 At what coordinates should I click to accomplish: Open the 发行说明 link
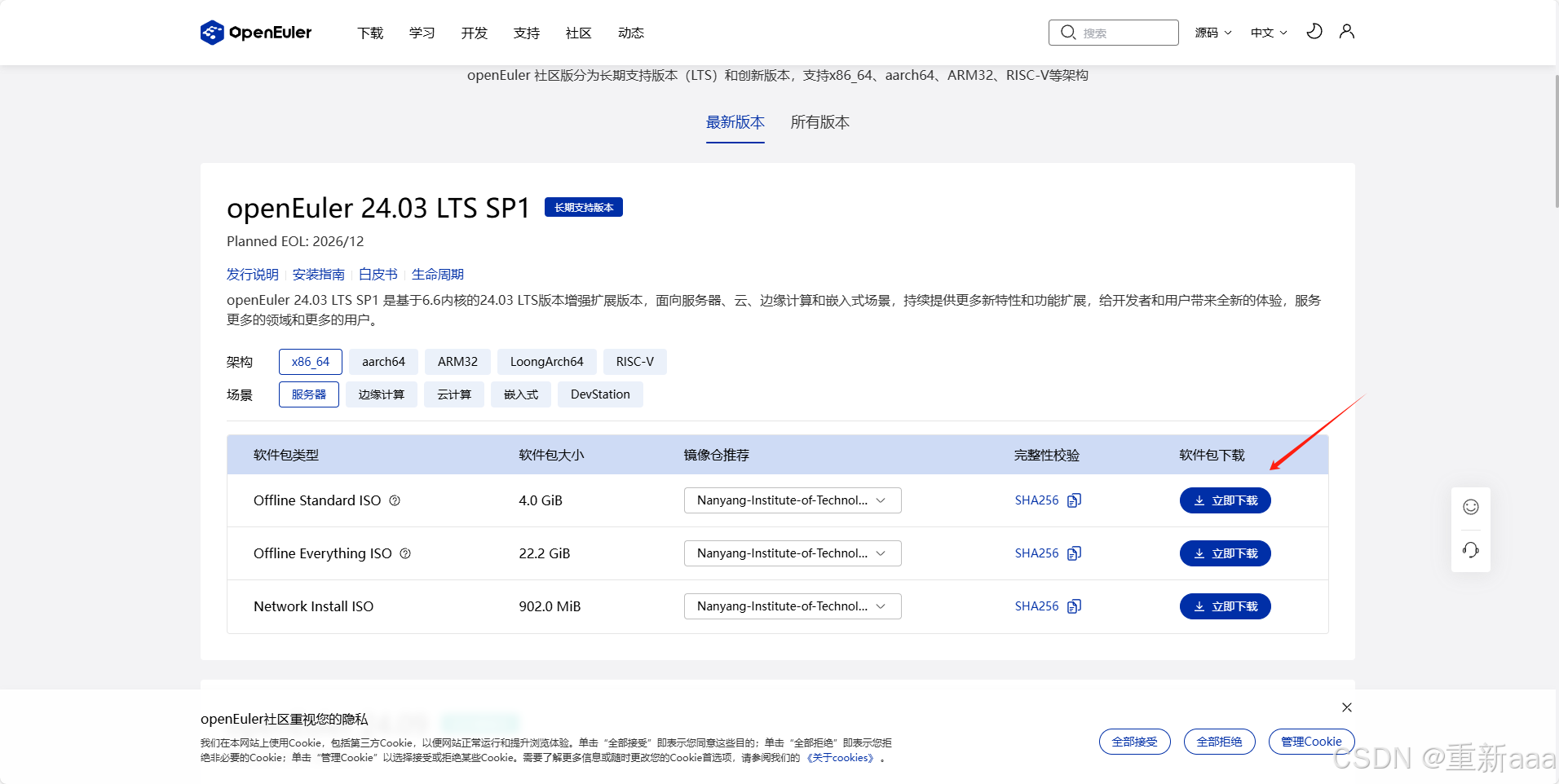pos(253,275)
